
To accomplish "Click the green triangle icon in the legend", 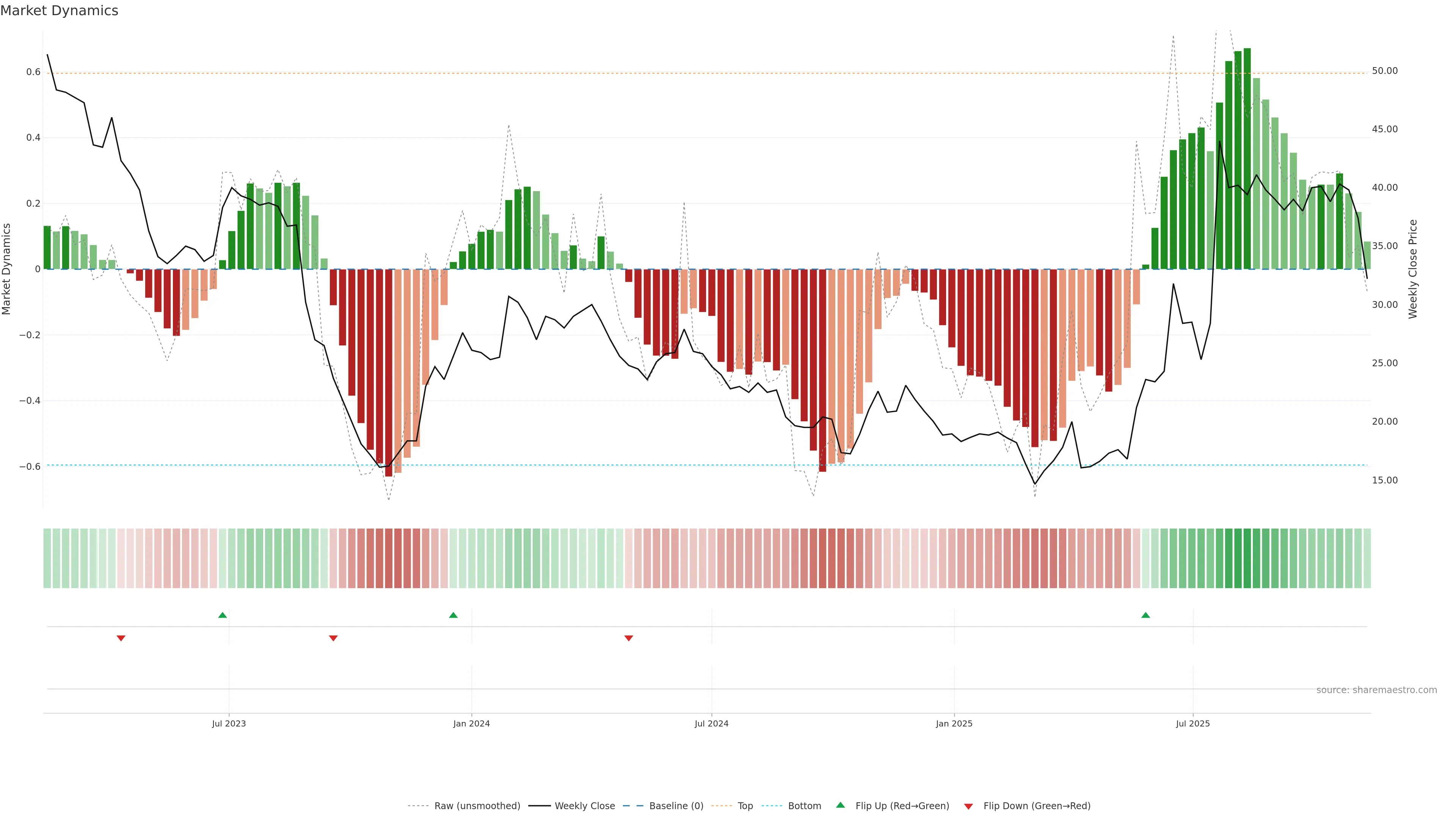I will pyautogui.click(x=841, y=805).
